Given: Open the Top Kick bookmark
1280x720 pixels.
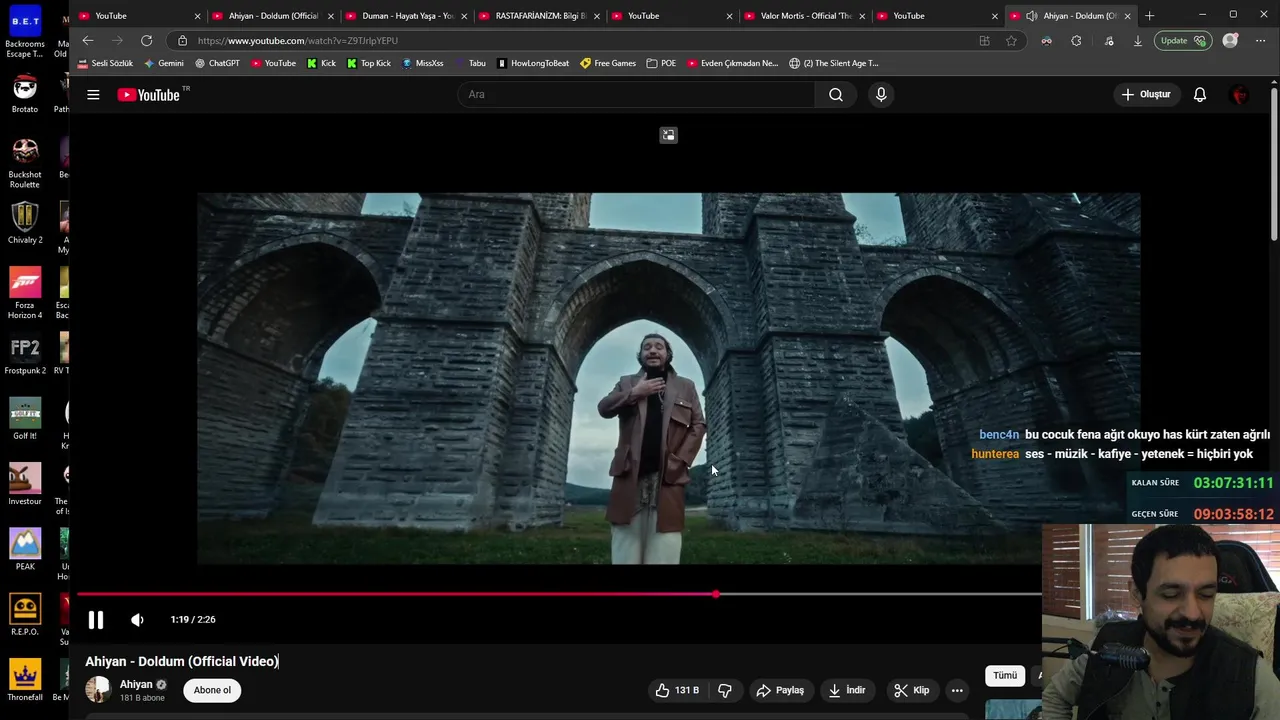Looking at the screenshot, I should [x=369, y=63].
